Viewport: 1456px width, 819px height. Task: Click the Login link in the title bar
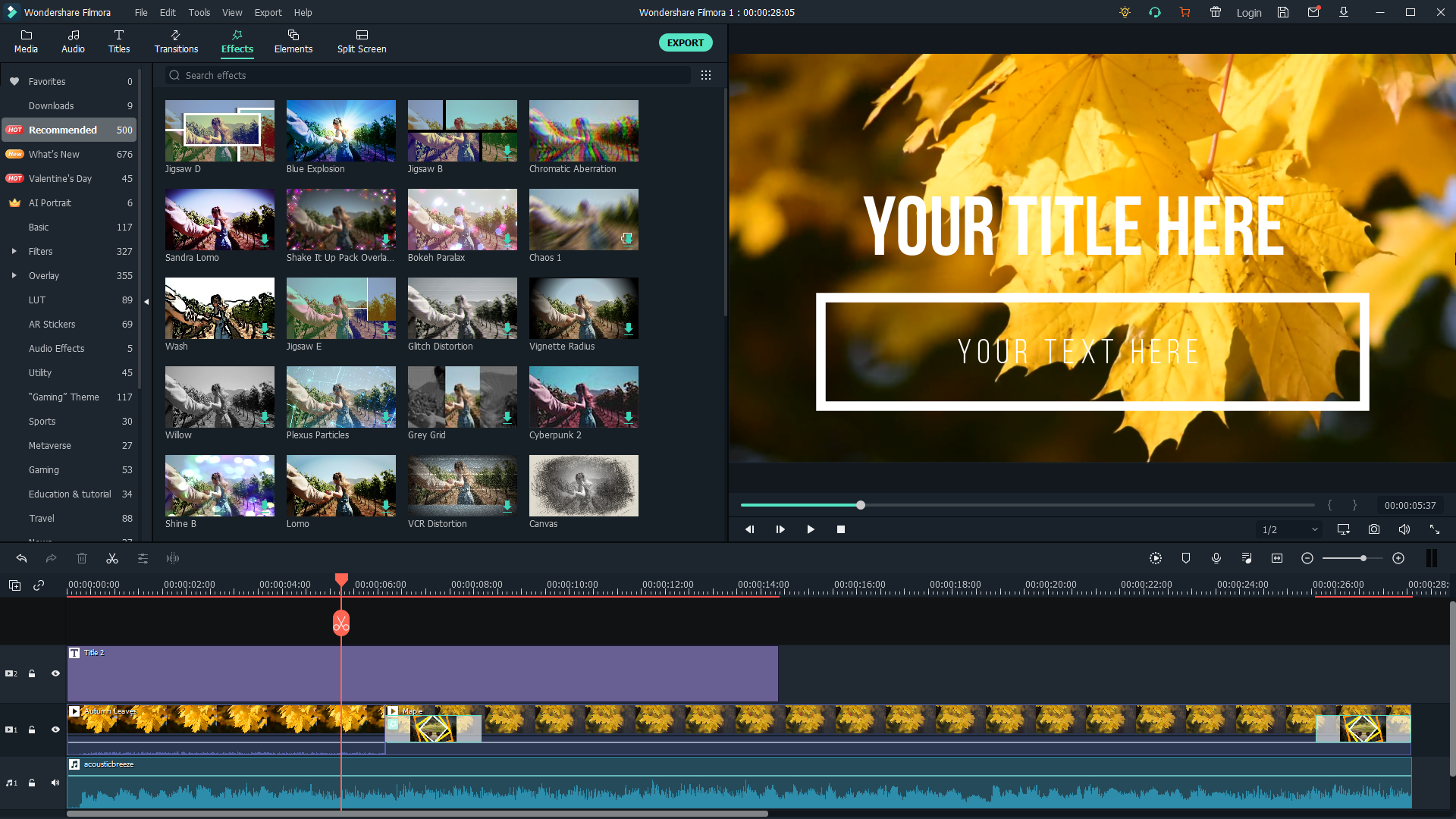click(x=1248, y=12)
